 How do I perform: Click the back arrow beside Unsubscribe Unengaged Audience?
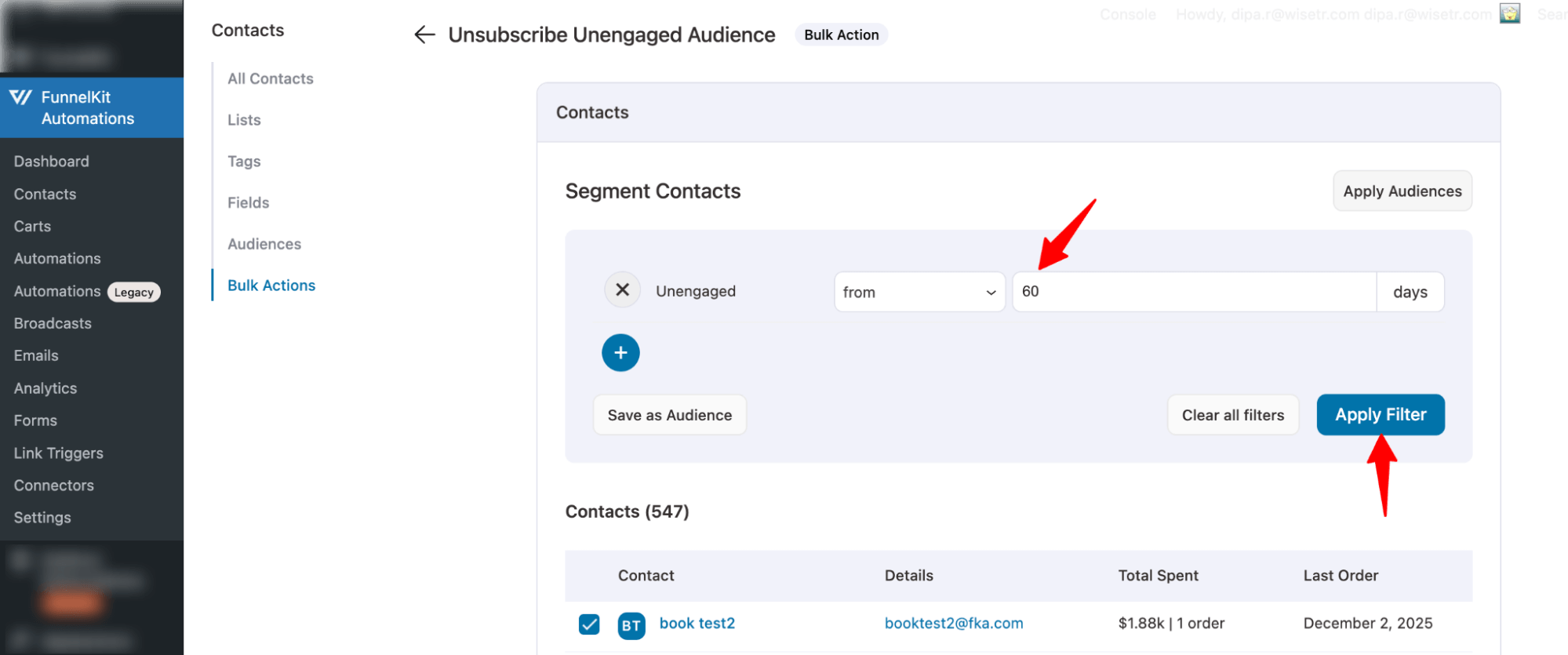[424, 35]
